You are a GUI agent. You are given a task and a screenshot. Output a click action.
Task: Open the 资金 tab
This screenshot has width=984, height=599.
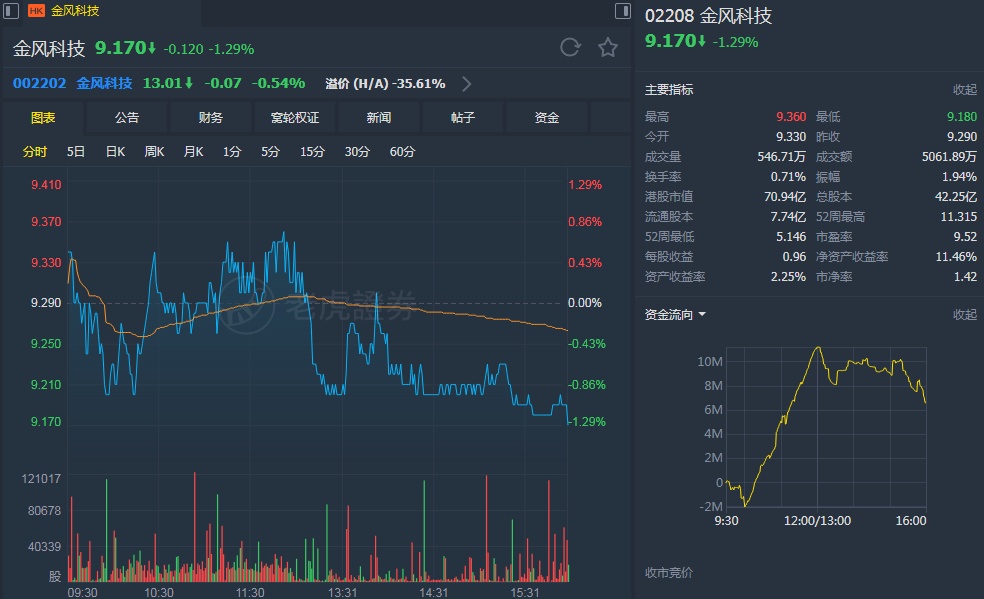pos(547,118)
